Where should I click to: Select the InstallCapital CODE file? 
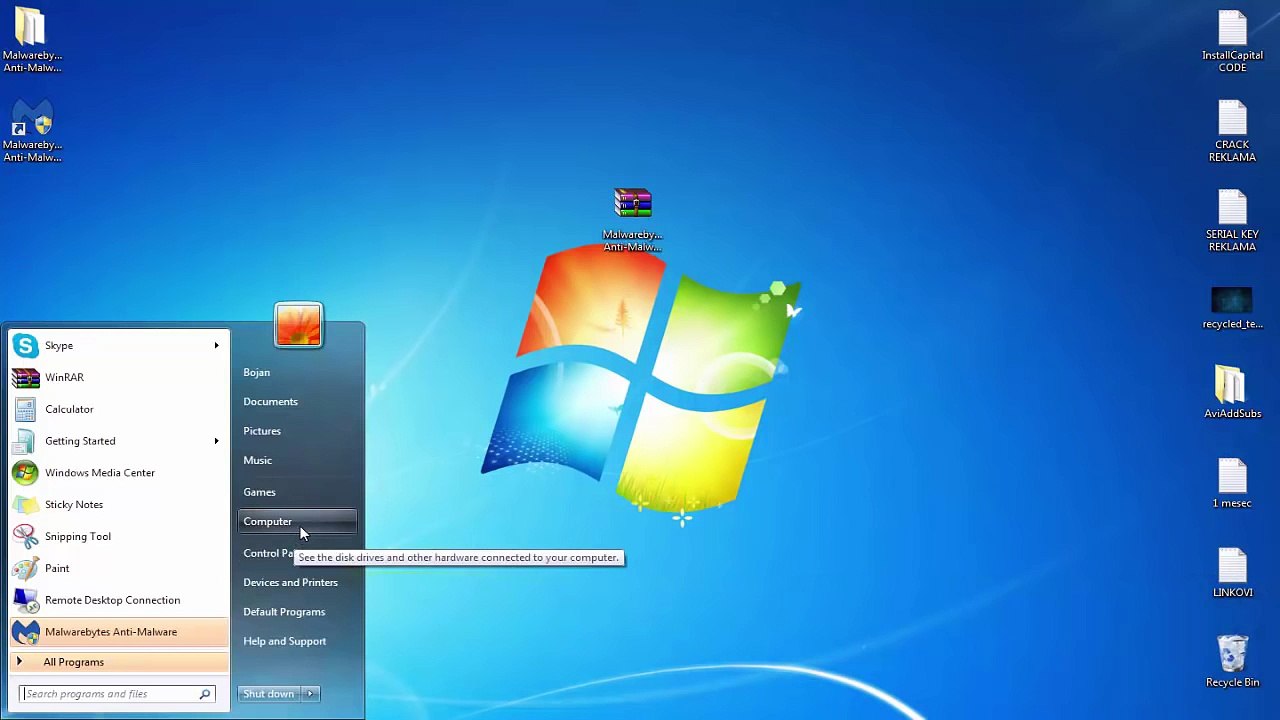click(1232, 41)
